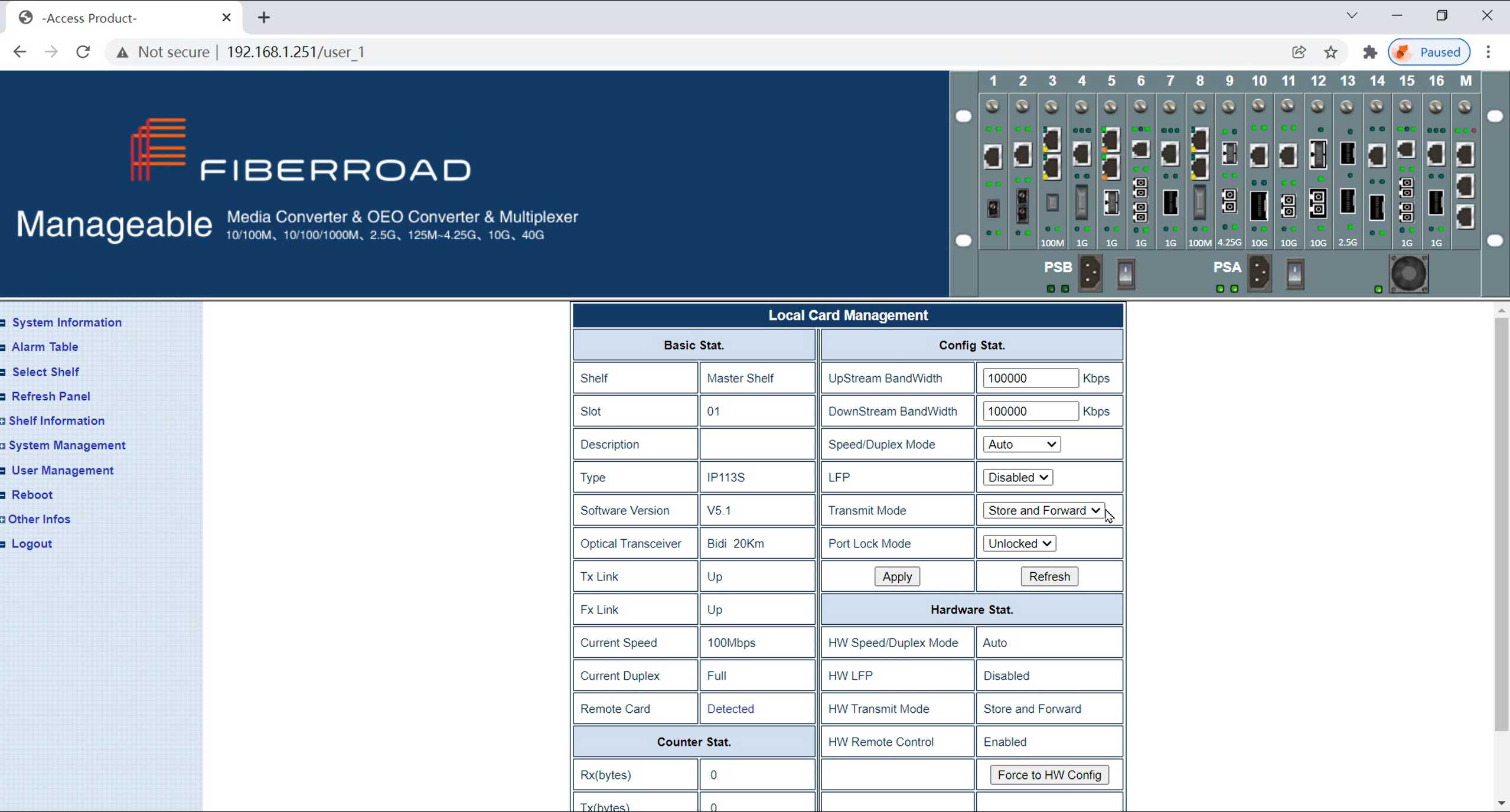
Task: Select the slot 8 100M card
Action: click(x=1200, y=171)
